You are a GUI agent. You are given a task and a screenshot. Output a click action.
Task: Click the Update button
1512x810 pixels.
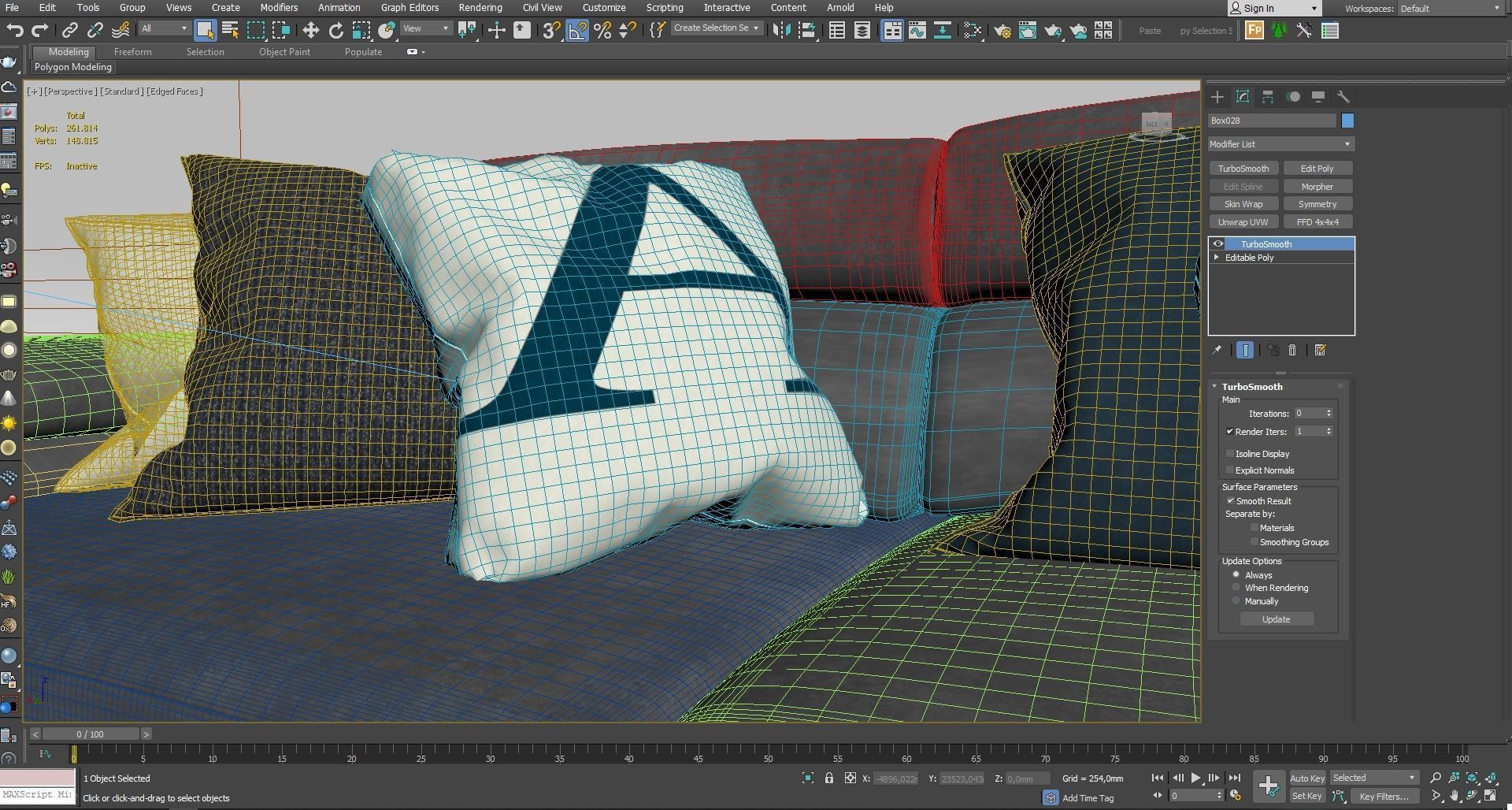1277,619
